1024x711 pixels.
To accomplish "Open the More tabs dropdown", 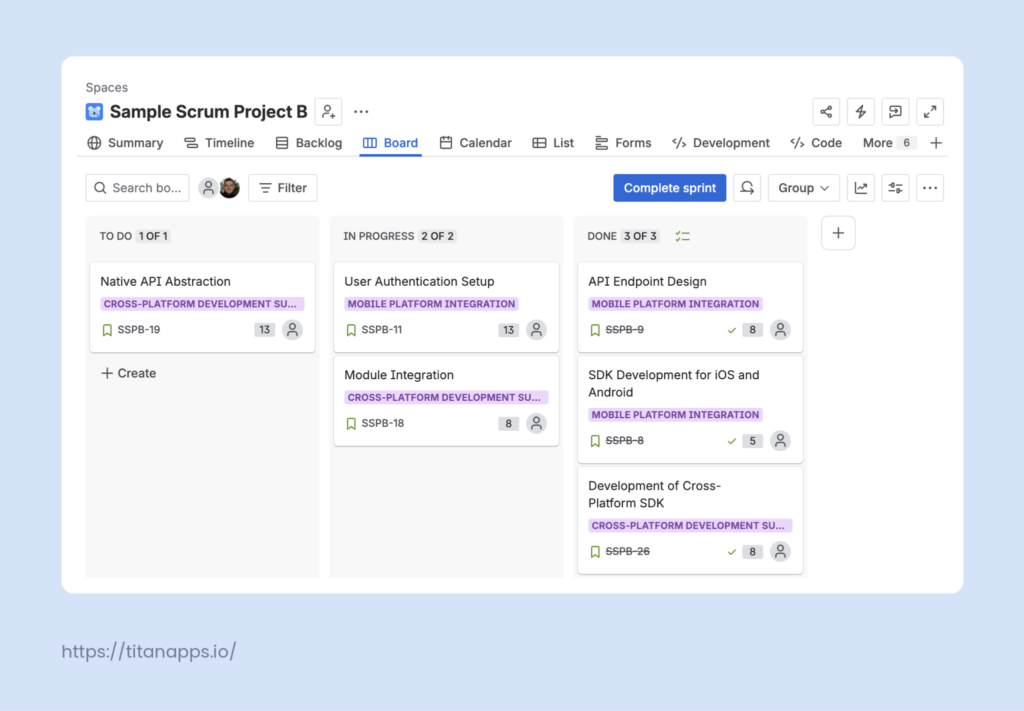I will click(888, 143).
